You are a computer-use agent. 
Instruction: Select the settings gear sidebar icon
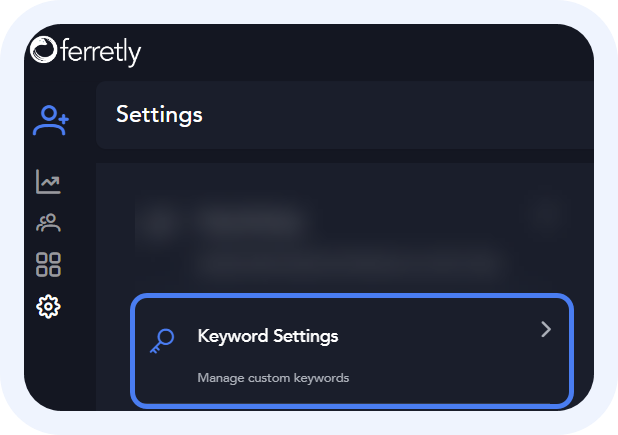48,307
